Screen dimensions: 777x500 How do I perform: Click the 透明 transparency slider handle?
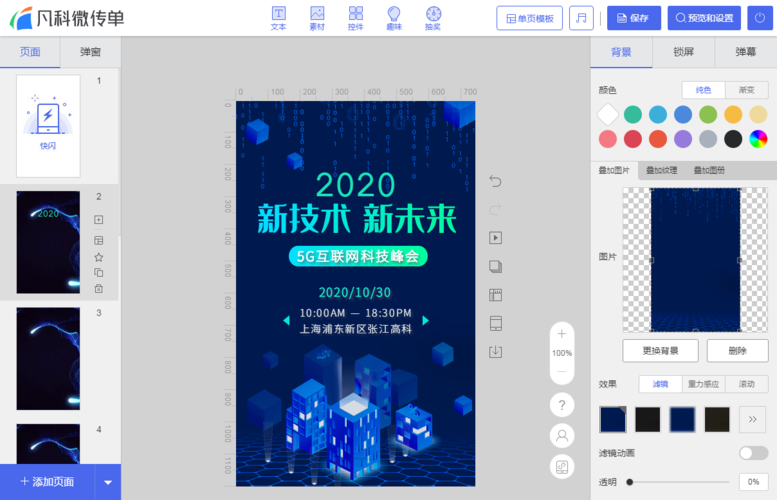[x=629, y=482]
